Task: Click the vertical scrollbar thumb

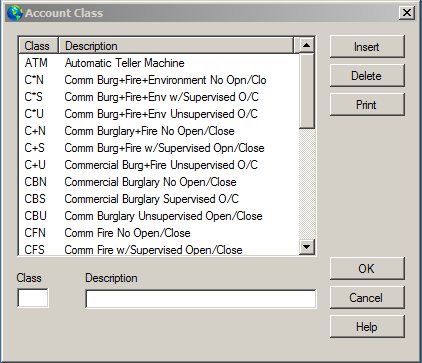Action: coord(307,91)
